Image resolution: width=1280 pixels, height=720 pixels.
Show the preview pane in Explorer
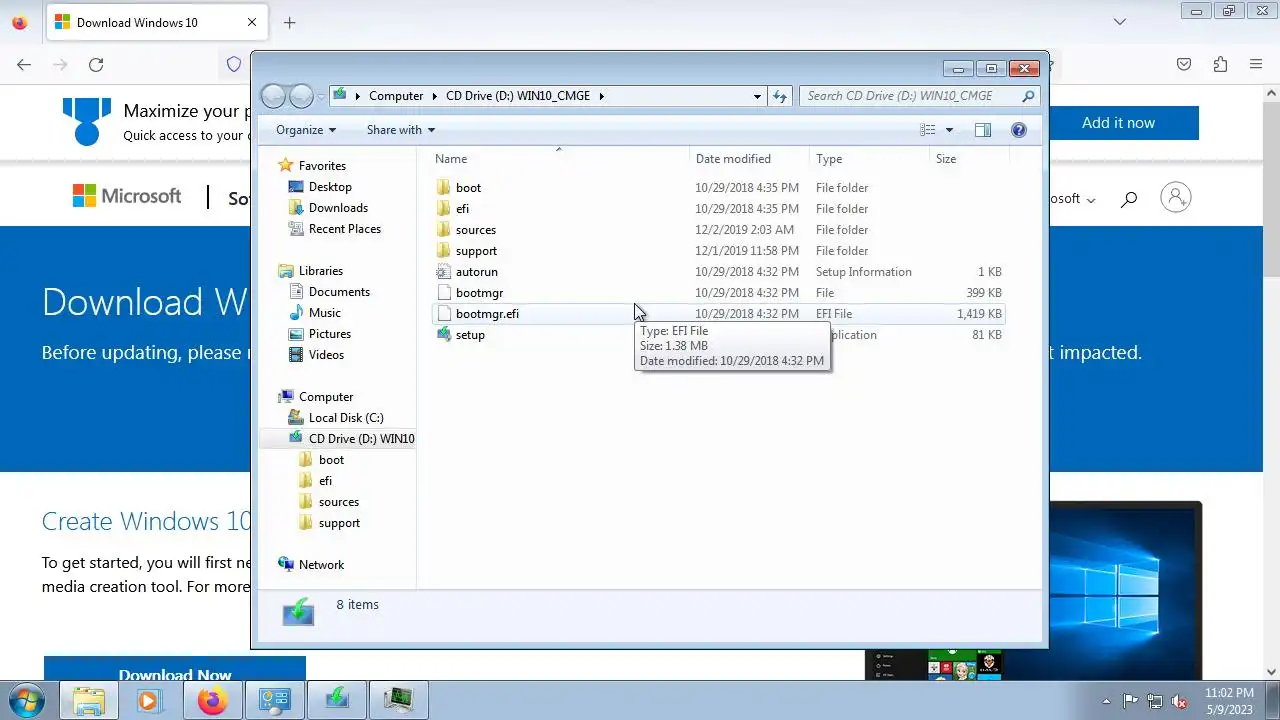pyautogui.click(x=982, y=130)
